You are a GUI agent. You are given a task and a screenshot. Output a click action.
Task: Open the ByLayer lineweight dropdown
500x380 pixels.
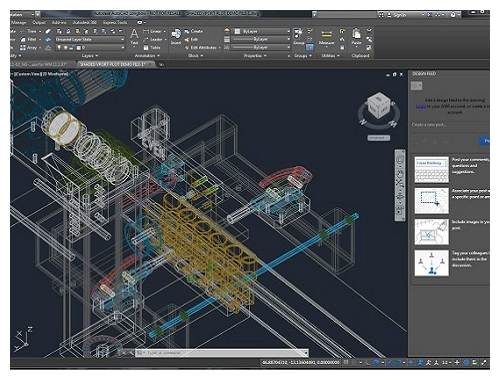pyautogui.click(x=261, y=39)
